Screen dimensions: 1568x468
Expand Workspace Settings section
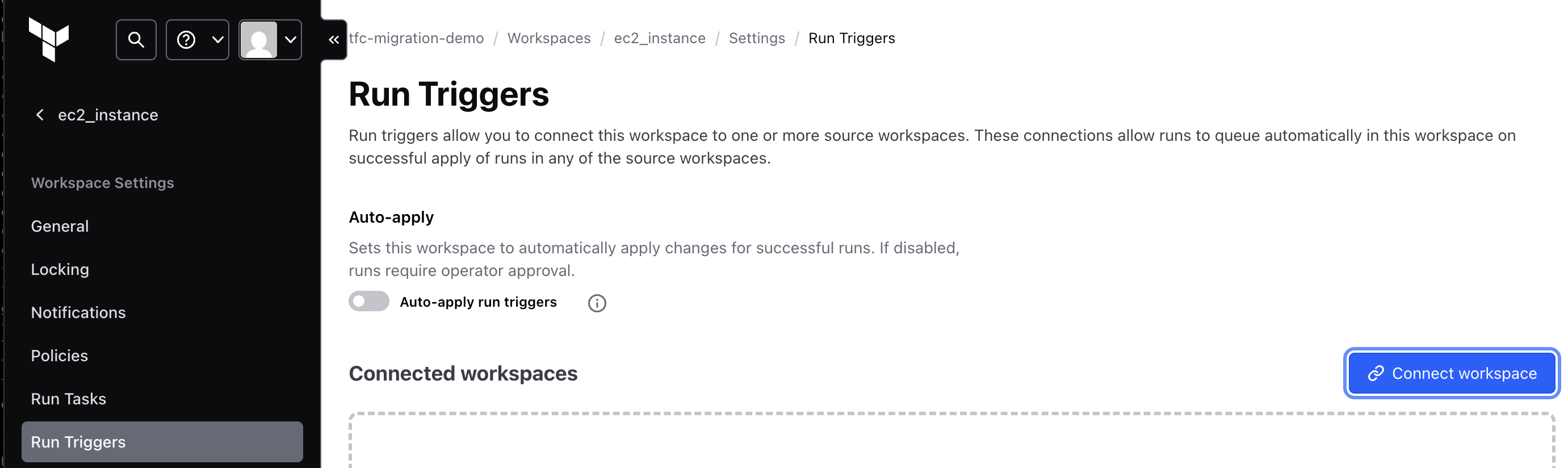(102, 182)
